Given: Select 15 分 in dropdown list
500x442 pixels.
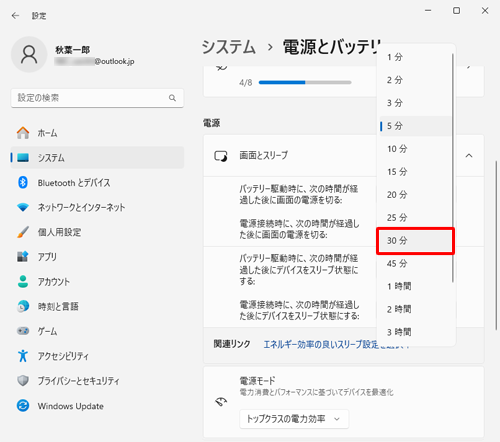Looking at the screenshot, I should (x=415, y=172).
